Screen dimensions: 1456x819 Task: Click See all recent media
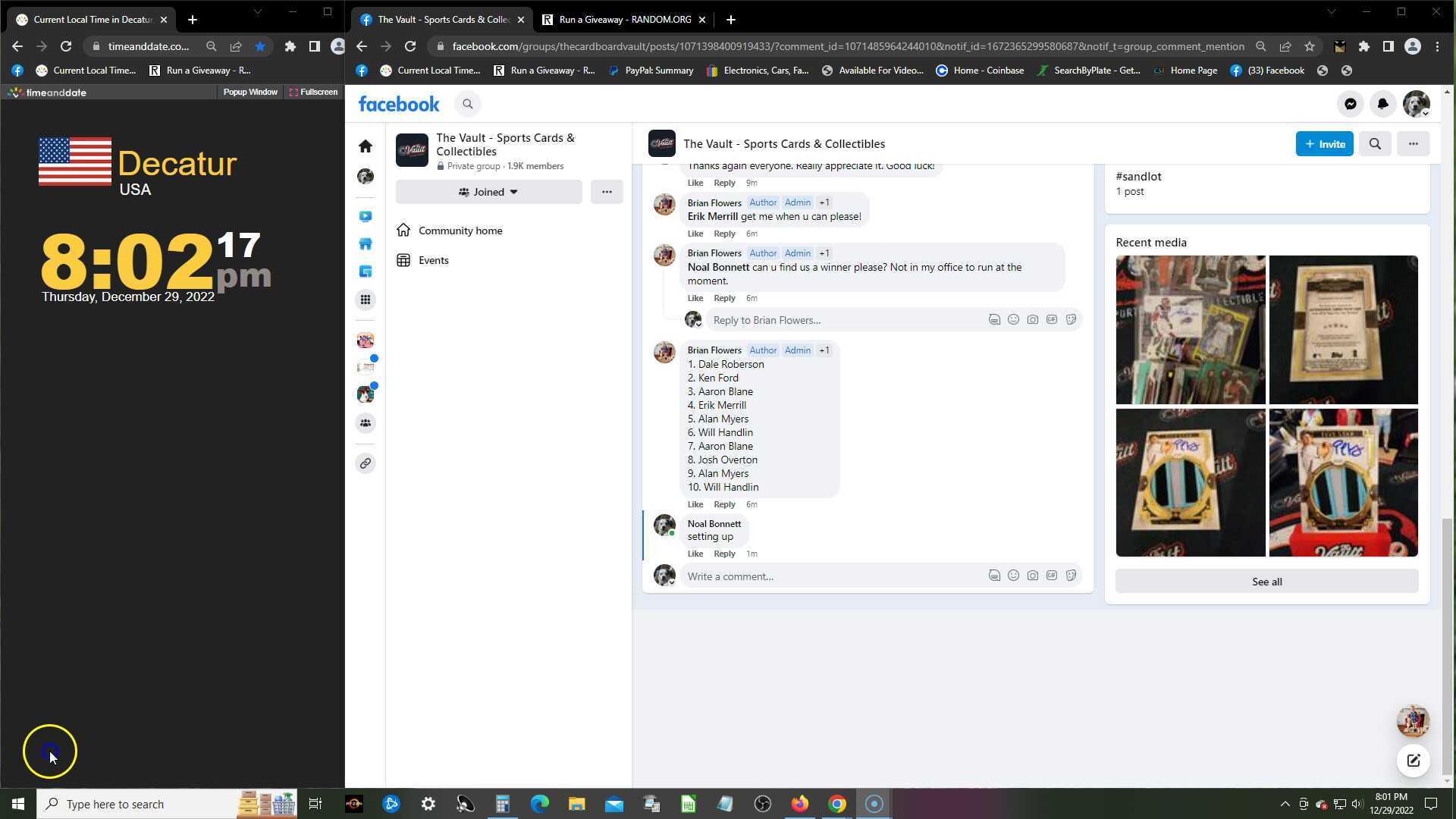[1266, 582]
